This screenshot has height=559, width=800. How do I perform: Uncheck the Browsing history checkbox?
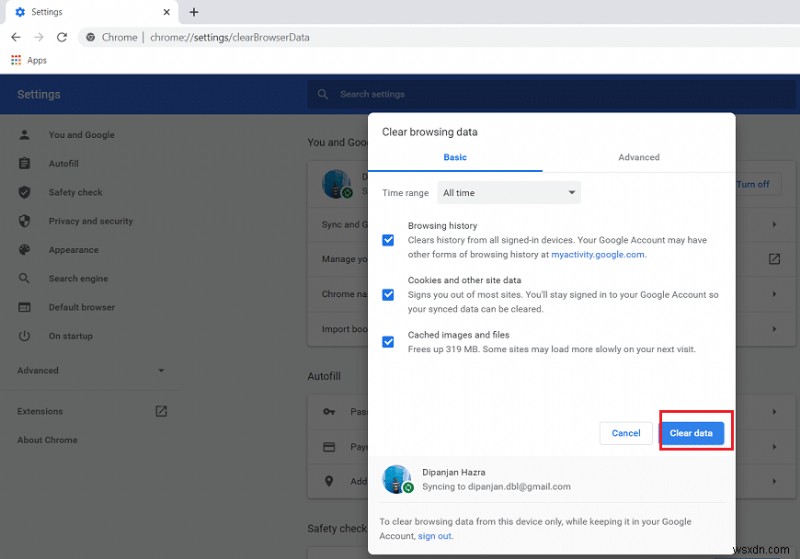click(x=388, y=240)
